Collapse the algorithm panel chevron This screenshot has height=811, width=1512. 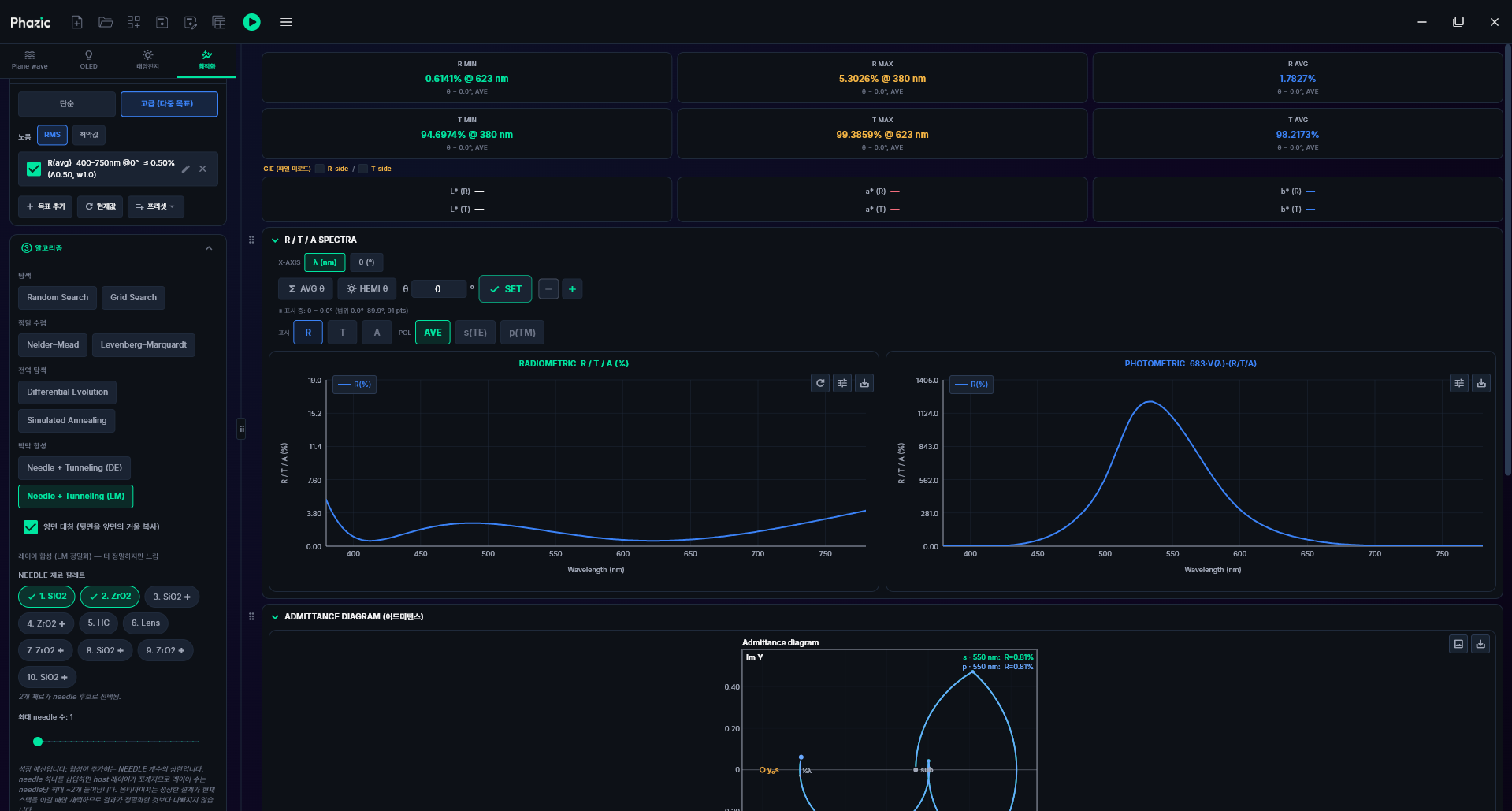(209, 248)
